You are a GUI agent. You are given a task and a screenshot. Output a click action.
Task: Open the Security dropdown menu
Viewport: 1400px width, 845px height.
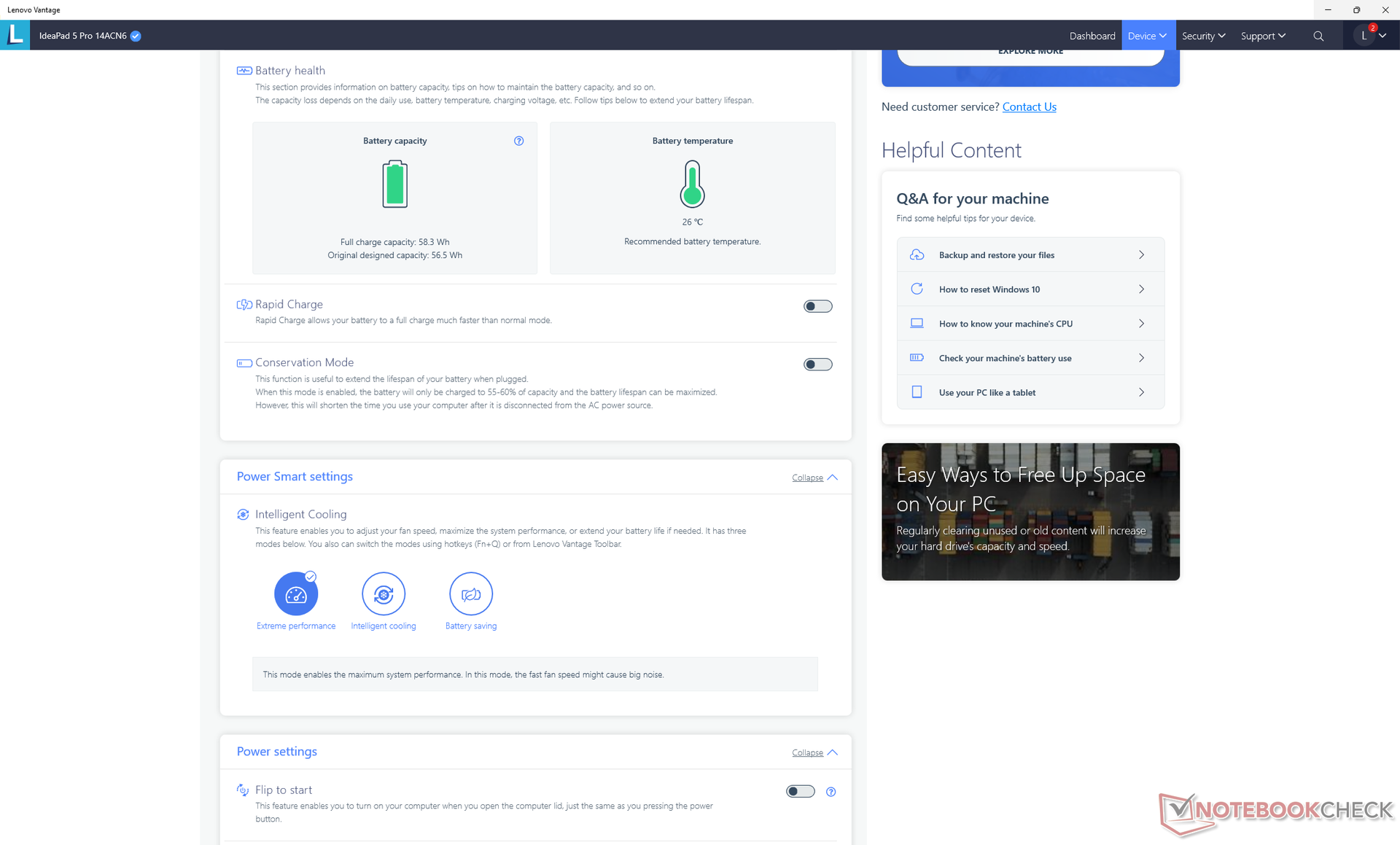1203,36
